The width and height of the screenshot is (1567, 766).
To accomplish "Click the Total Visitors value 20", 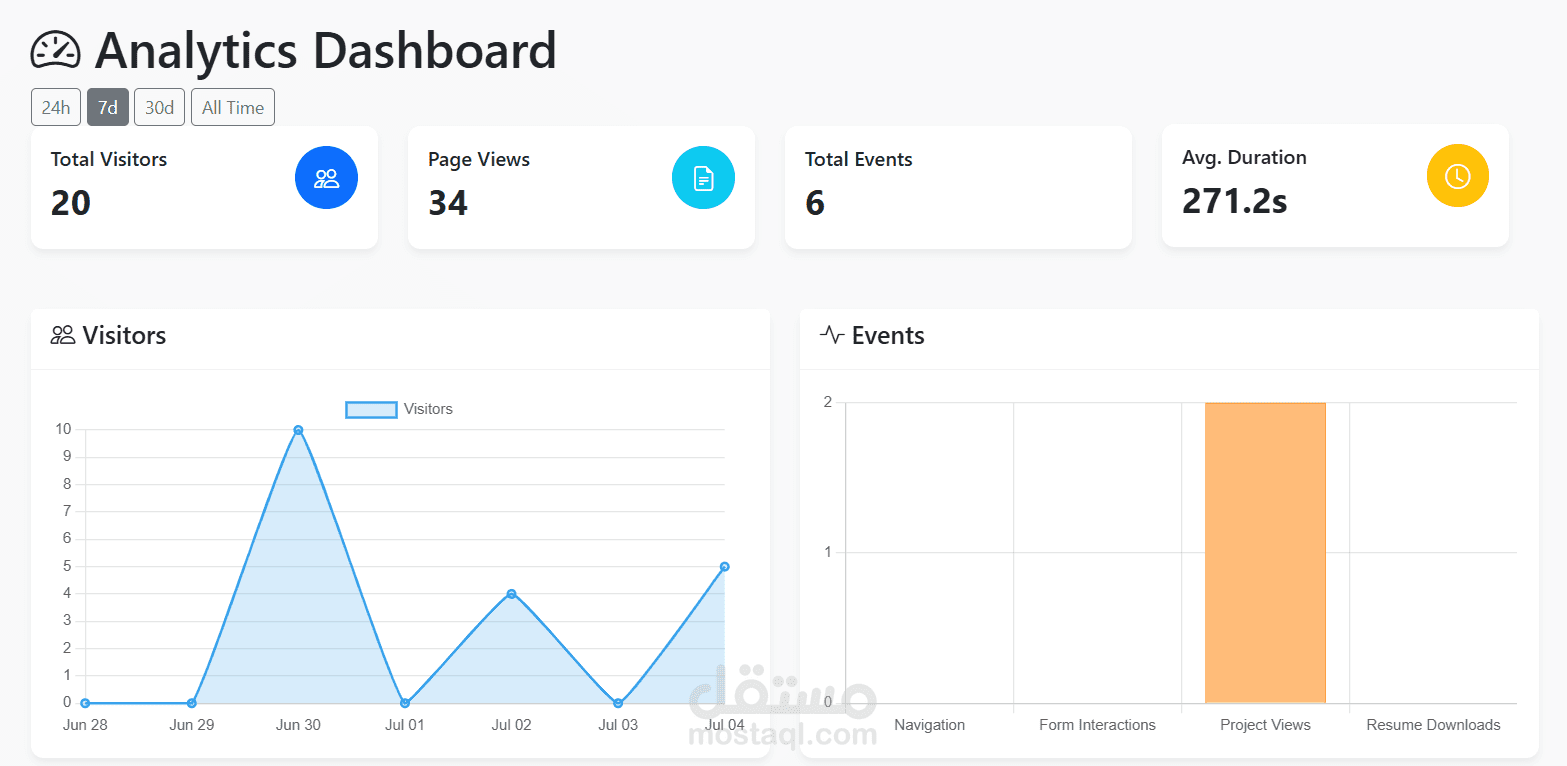I will (71, 203).
